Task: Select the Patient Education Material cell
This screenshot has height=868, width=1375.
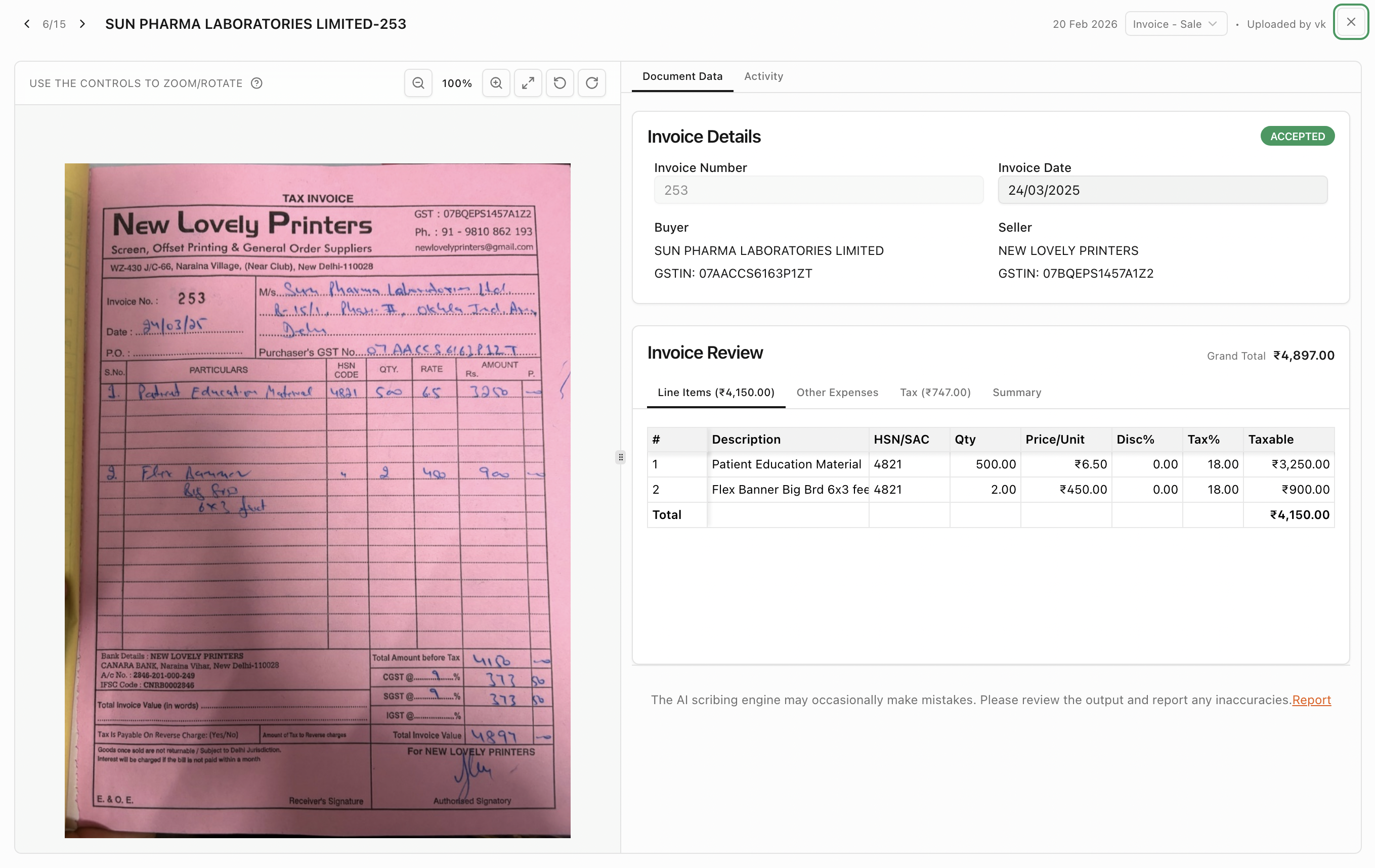Action: pyautogui.click(x=788, y=464)
